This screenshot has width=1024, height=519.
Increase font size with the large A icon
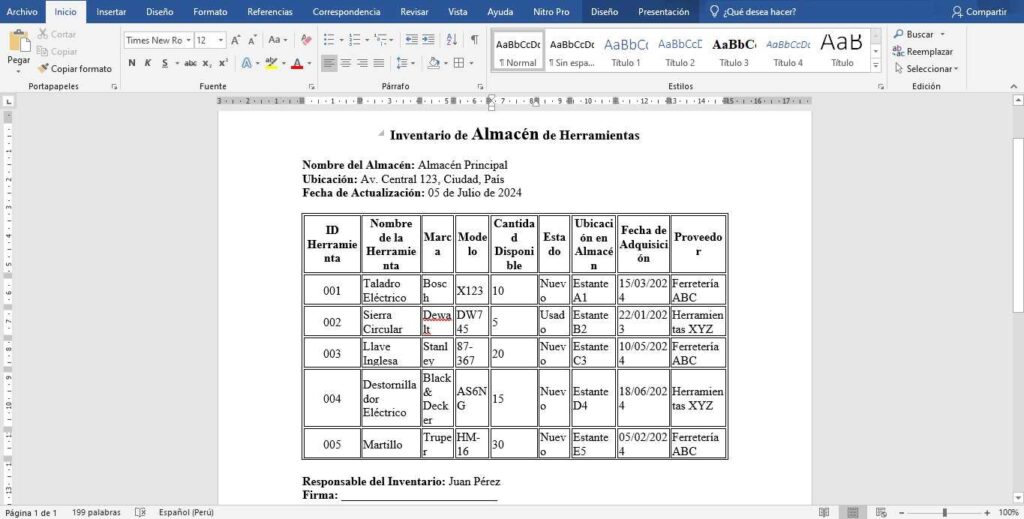point(236,40)
